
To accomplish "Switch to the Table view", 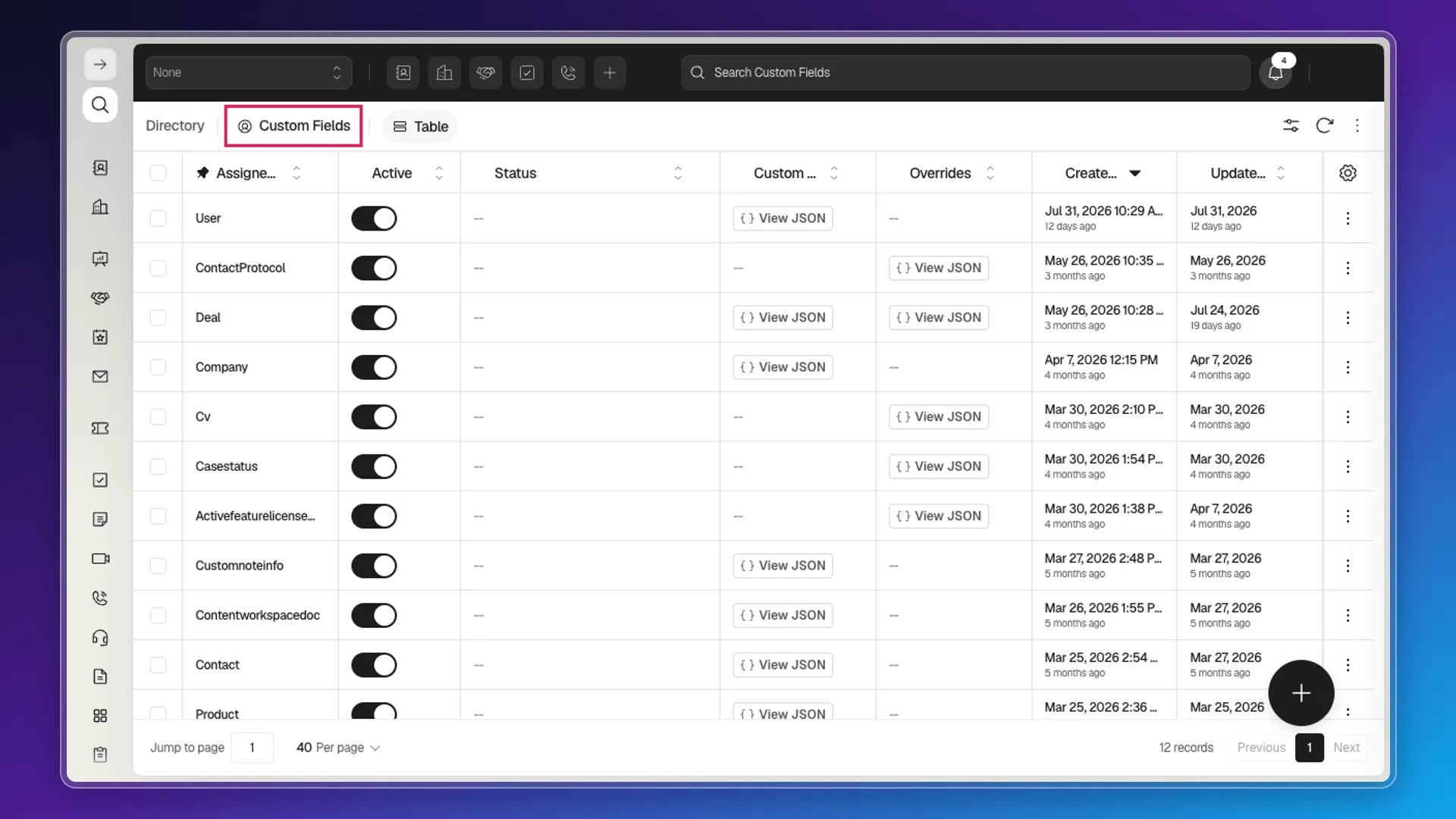I will (420, 127).
